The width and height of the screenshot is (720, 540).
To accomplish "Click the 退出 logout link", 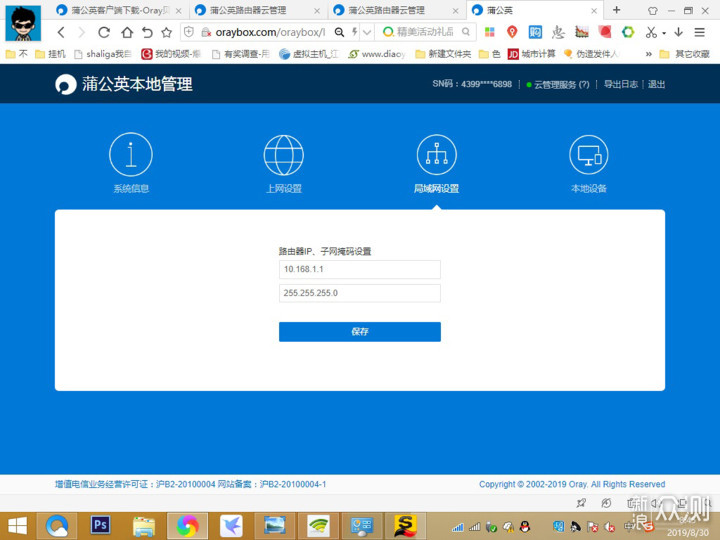I will (656, 84).
